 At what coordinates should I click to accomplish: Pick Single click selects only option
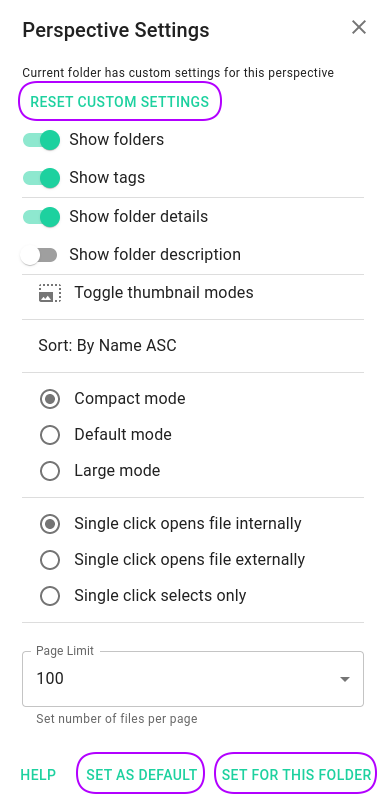(x=50, y=596)
